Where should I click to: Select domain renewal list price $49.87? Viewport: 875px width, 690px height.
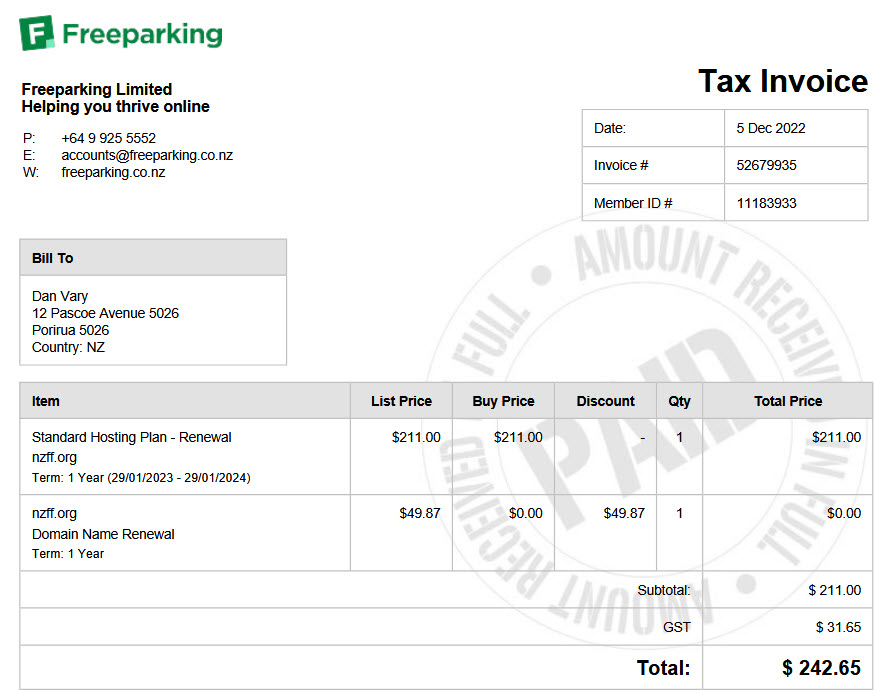point(420,513)
